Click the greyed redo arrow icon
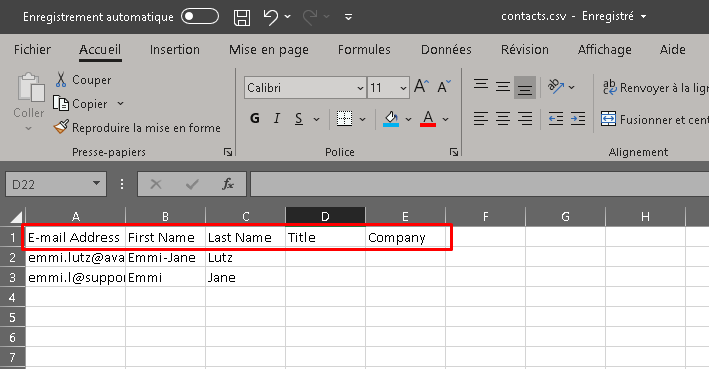Screen dimensions: 709x369 tap(310, 17)
